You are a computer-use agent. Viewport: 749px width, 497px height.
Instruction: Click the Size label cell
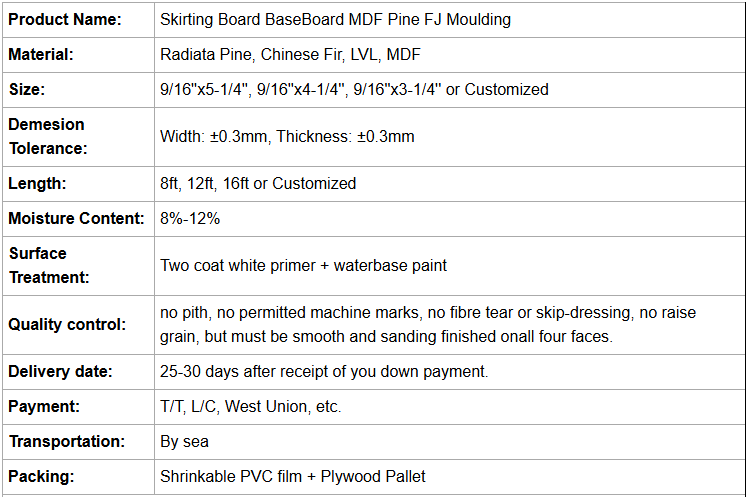tap(78, 90)
